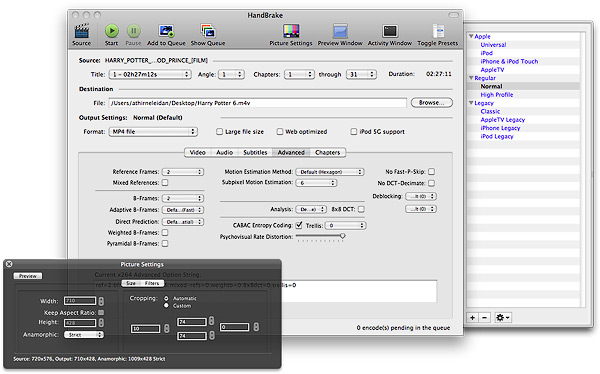600x374 pixels.
Task: Switch to the Video tab
Action: pyautogui.click(x=197, y=152)
